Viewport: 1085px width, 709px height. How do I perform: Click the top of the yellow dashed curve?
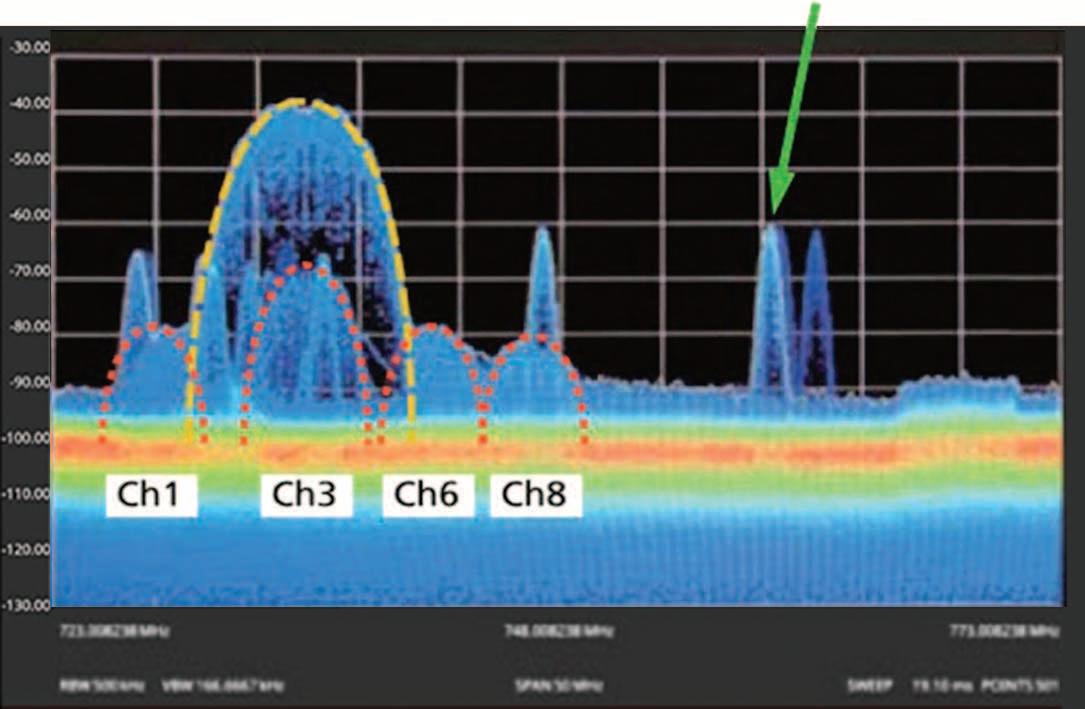pos(304,102)
